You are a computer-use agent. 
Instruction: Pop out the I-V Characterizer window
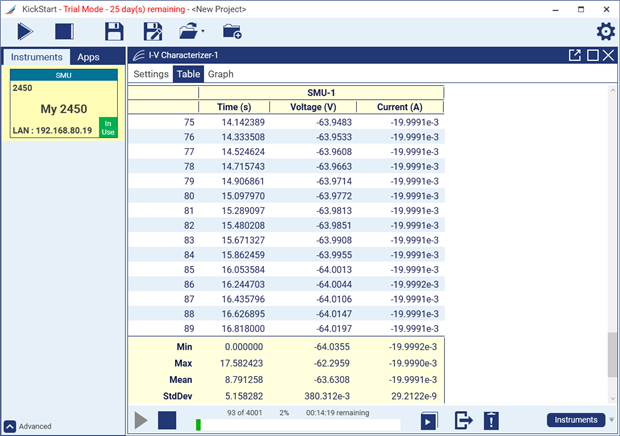click(x=575, y=55)
